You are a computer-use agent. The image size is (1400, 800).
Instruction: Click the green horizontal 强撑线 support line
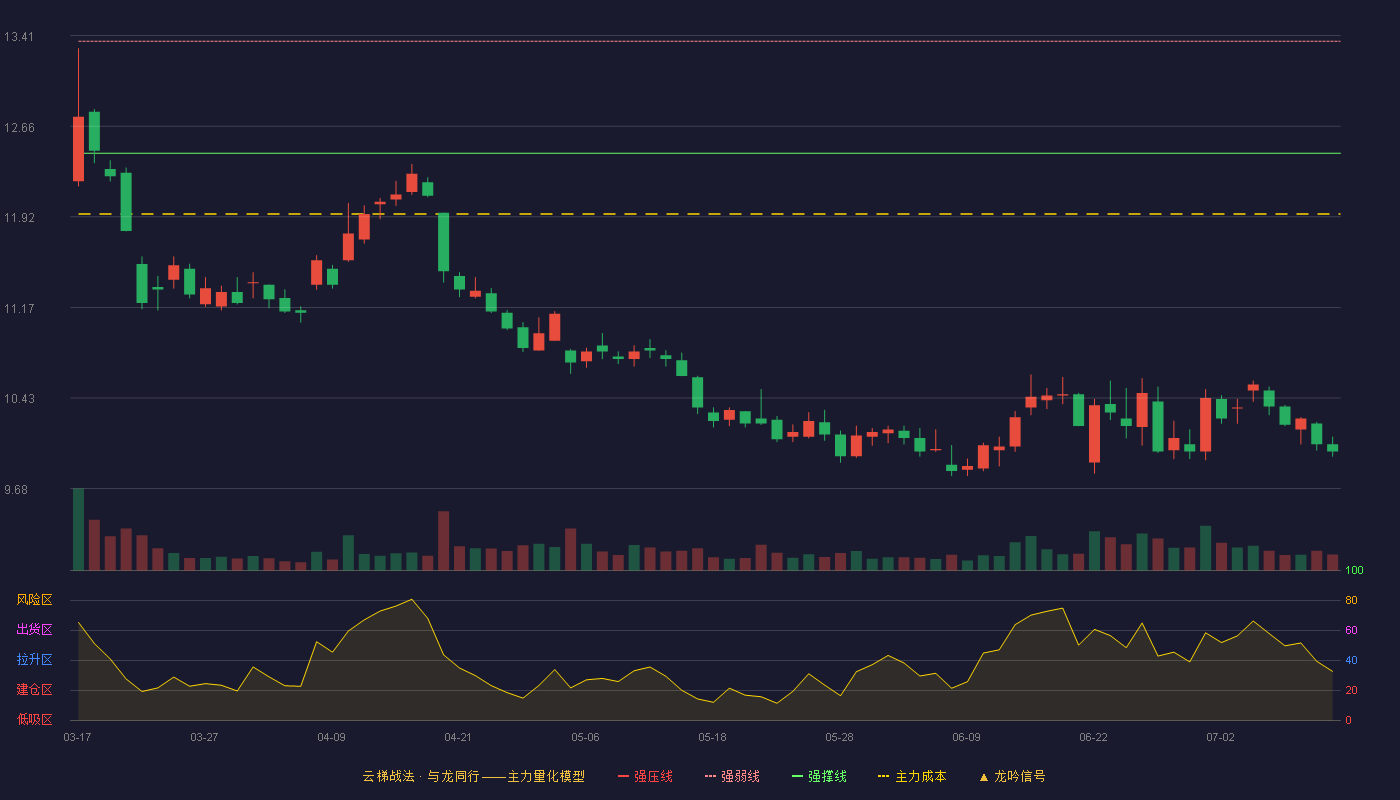pos(709,153)
